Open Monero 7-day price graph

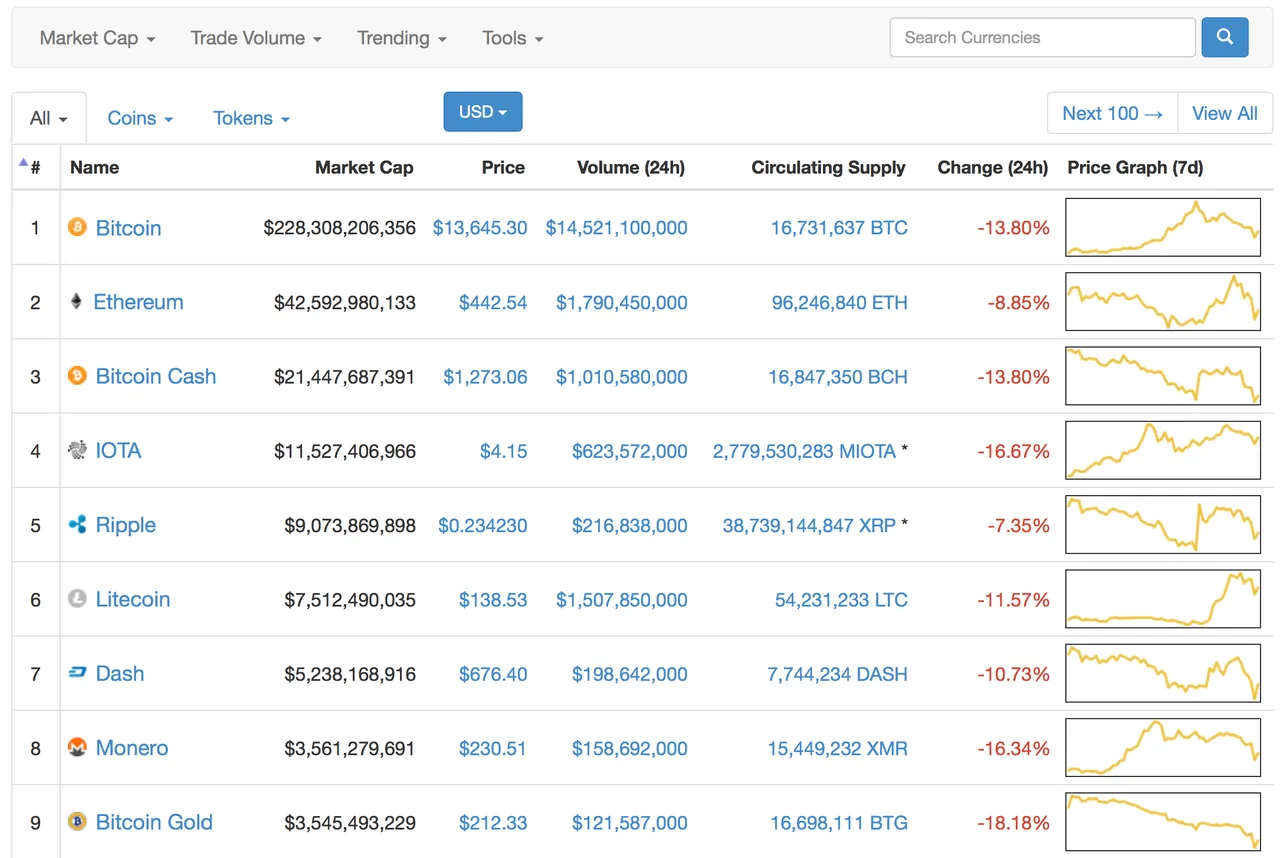pos(1163,747)
